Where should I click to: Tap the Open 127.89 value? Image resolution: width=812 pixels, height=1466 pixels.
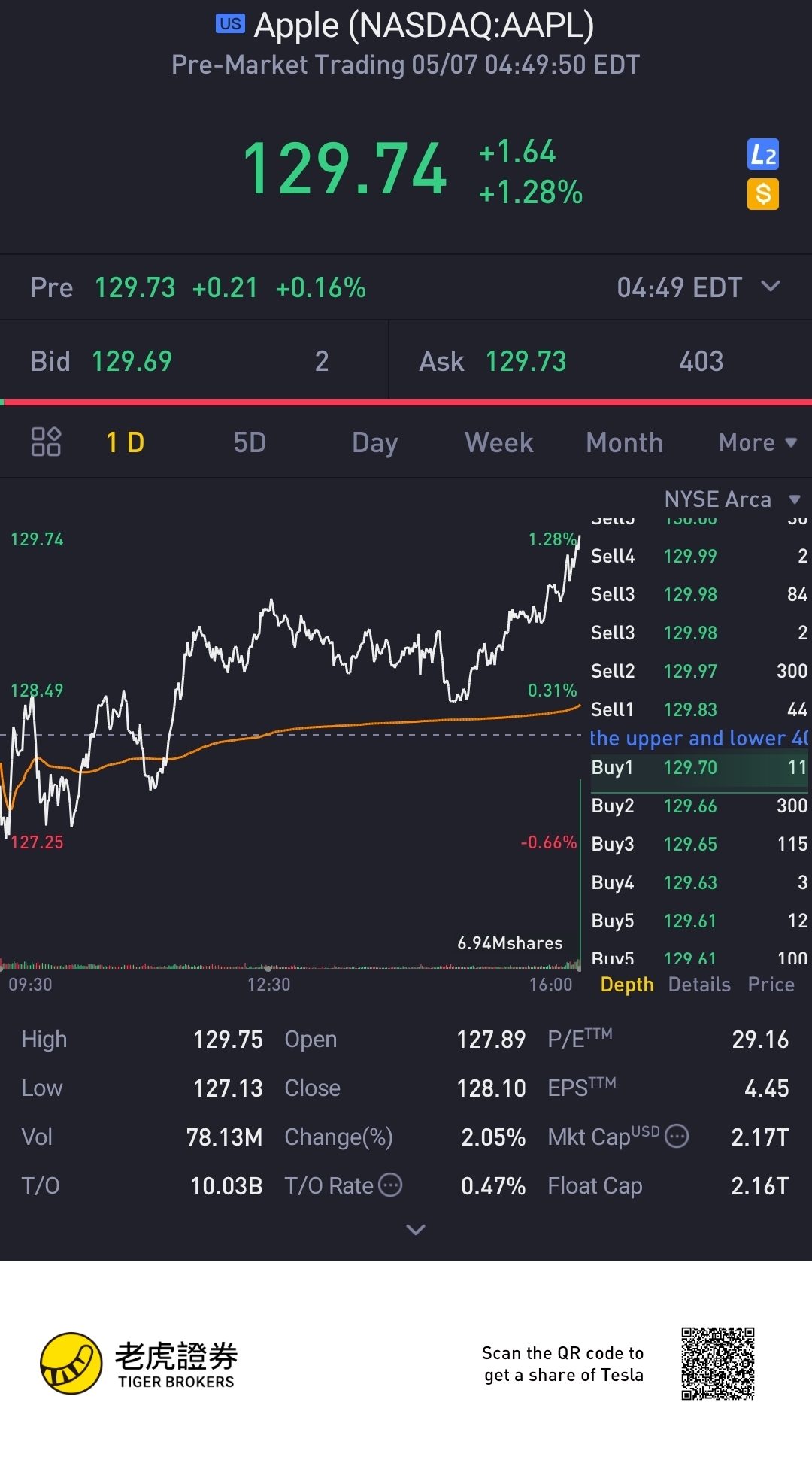491,1040
